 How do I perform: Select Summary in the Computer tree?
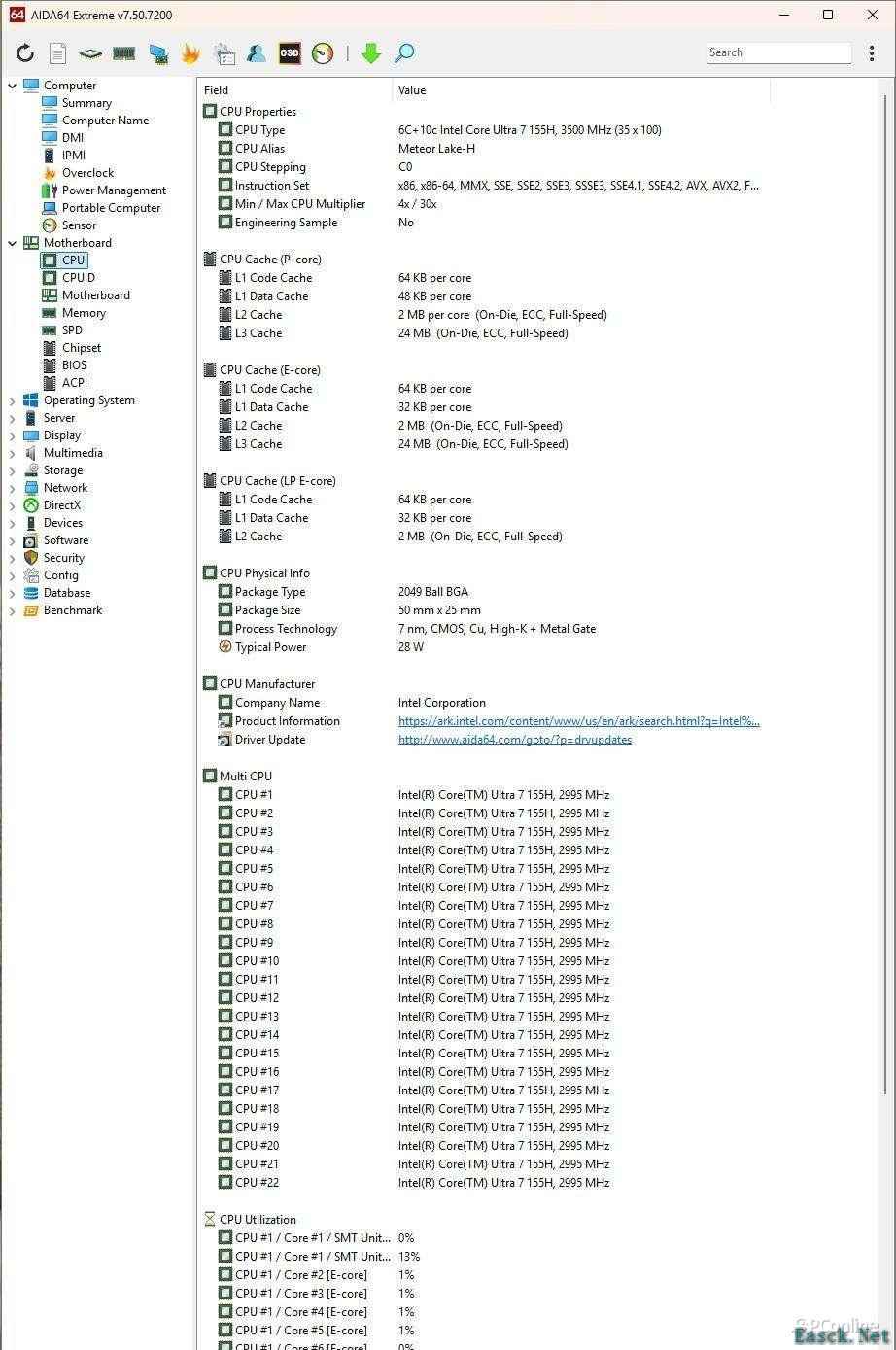click(86, 103)
